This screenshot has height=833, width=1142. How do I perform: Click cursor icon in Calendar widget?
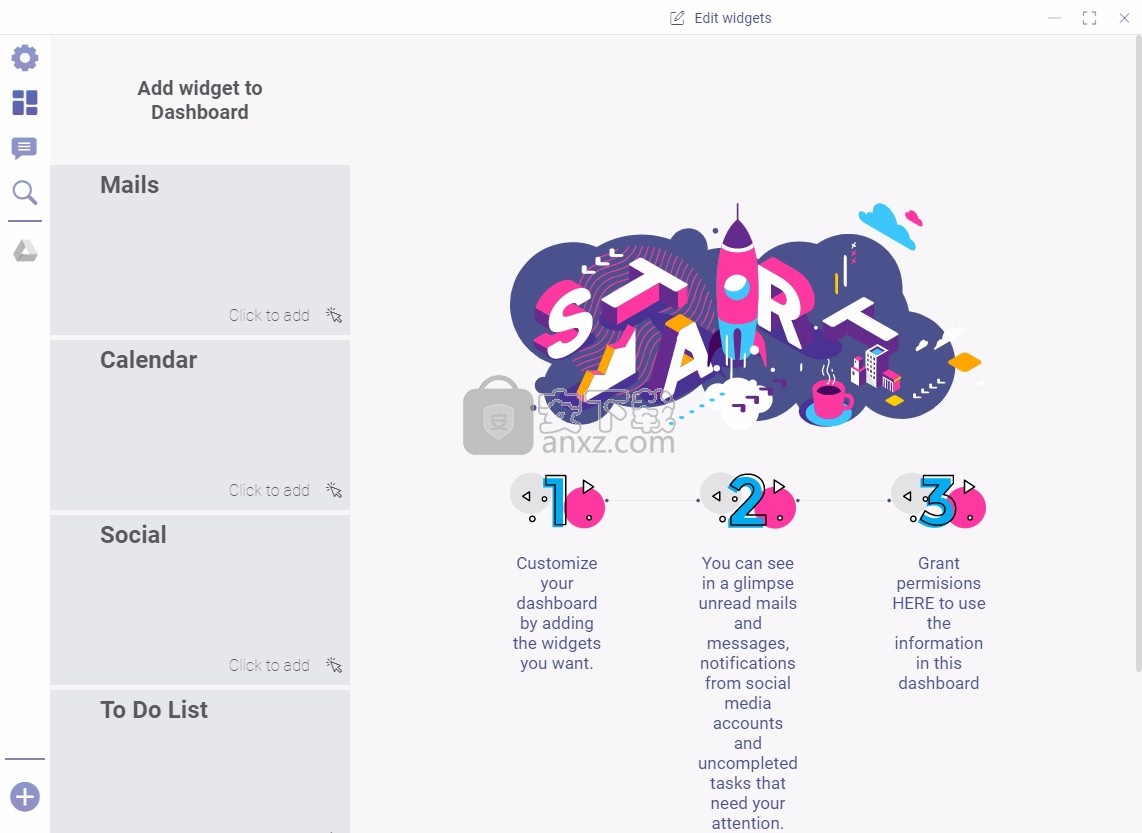click(x=334, y=490)
